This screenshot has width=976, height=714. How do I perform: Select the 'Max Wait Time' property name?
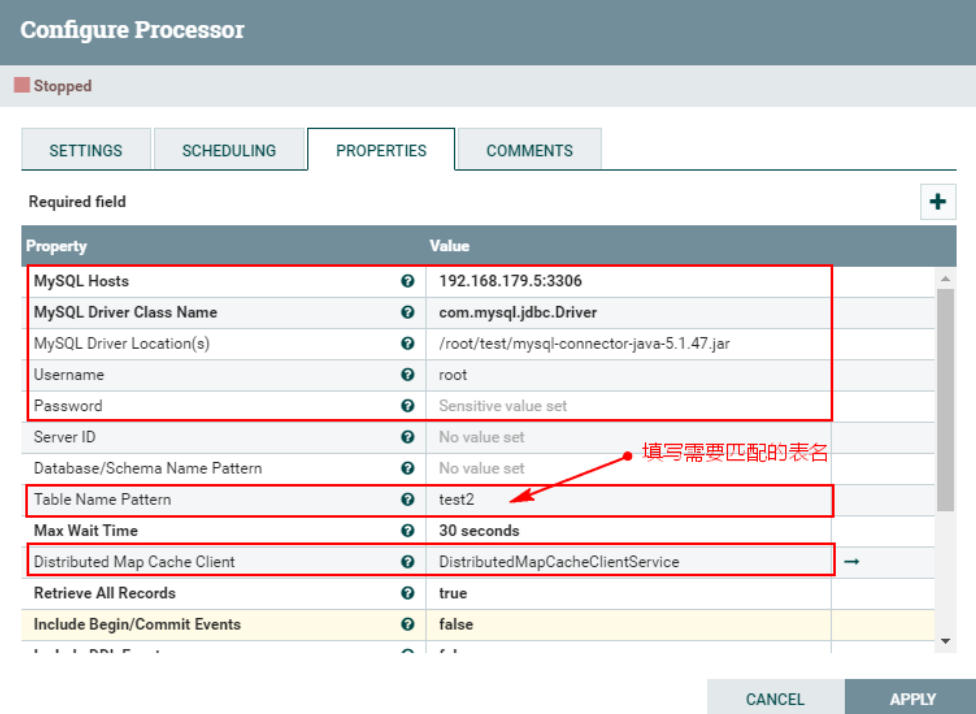click(x=86, y=530)
